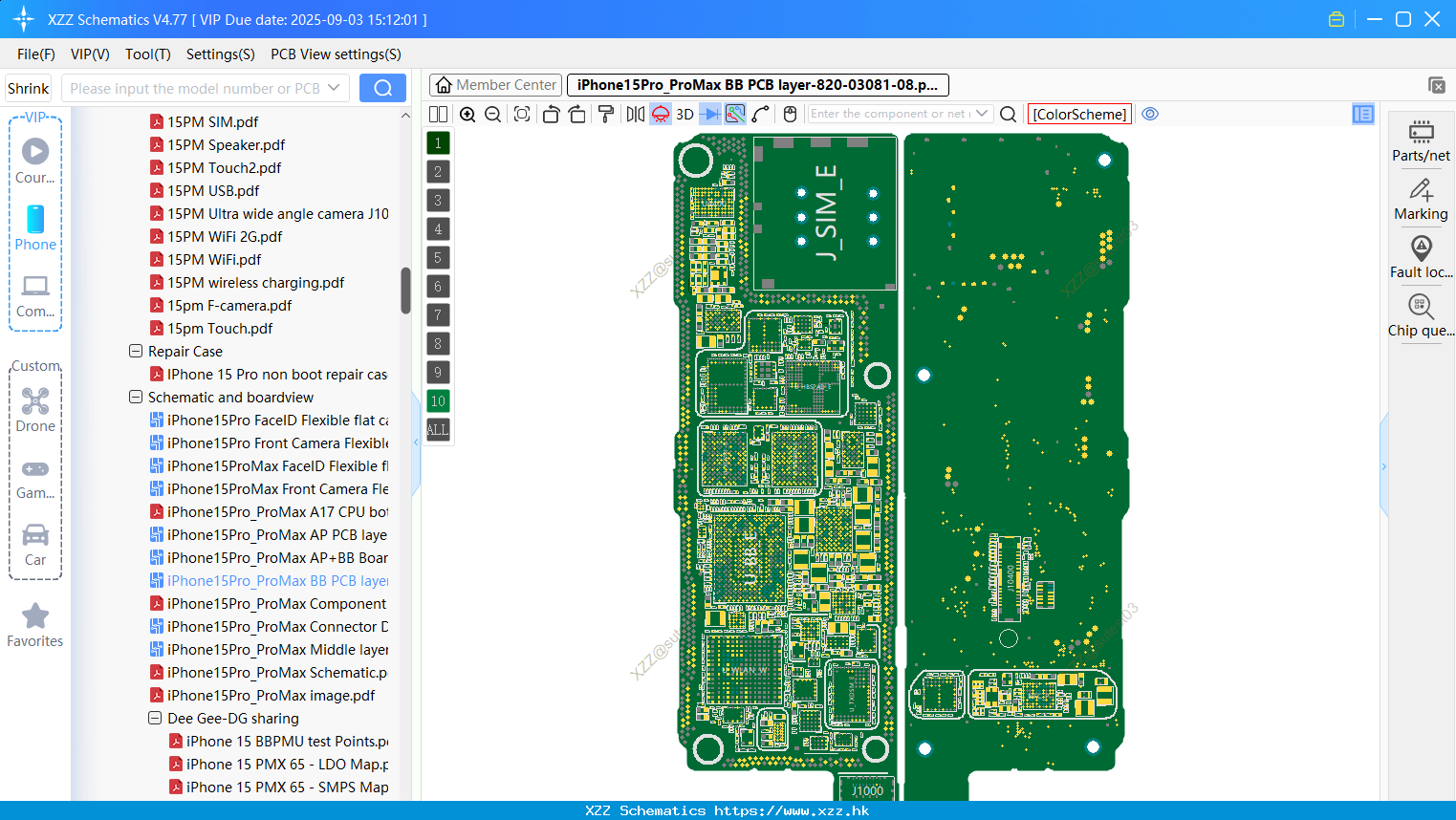Screen dimensions: 1456x820
Task: Switch to the 3D view
Action: (x=685, y=114)
